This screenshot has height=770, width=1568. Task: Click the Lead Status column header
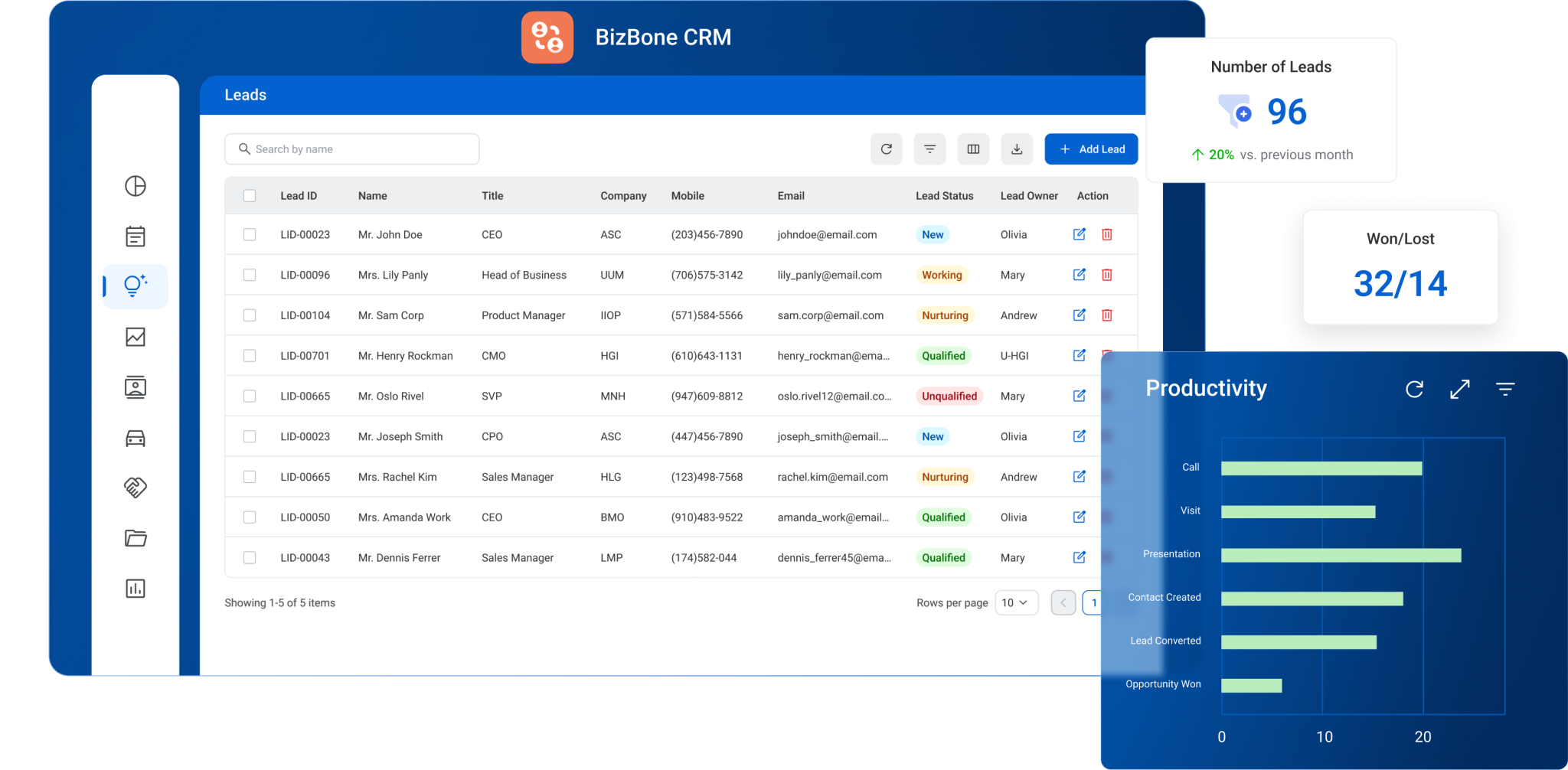point(944,196)
